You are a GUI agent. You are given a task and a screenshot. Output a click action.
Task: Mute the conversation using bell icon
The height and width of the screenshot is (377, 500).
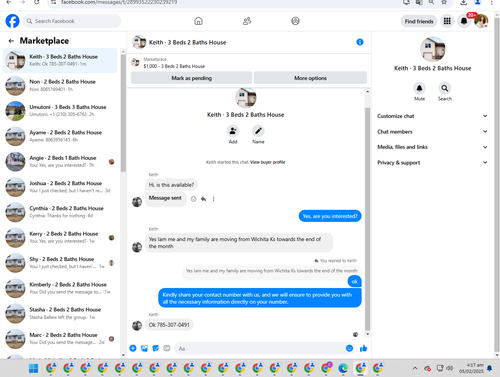click(419, 88)
